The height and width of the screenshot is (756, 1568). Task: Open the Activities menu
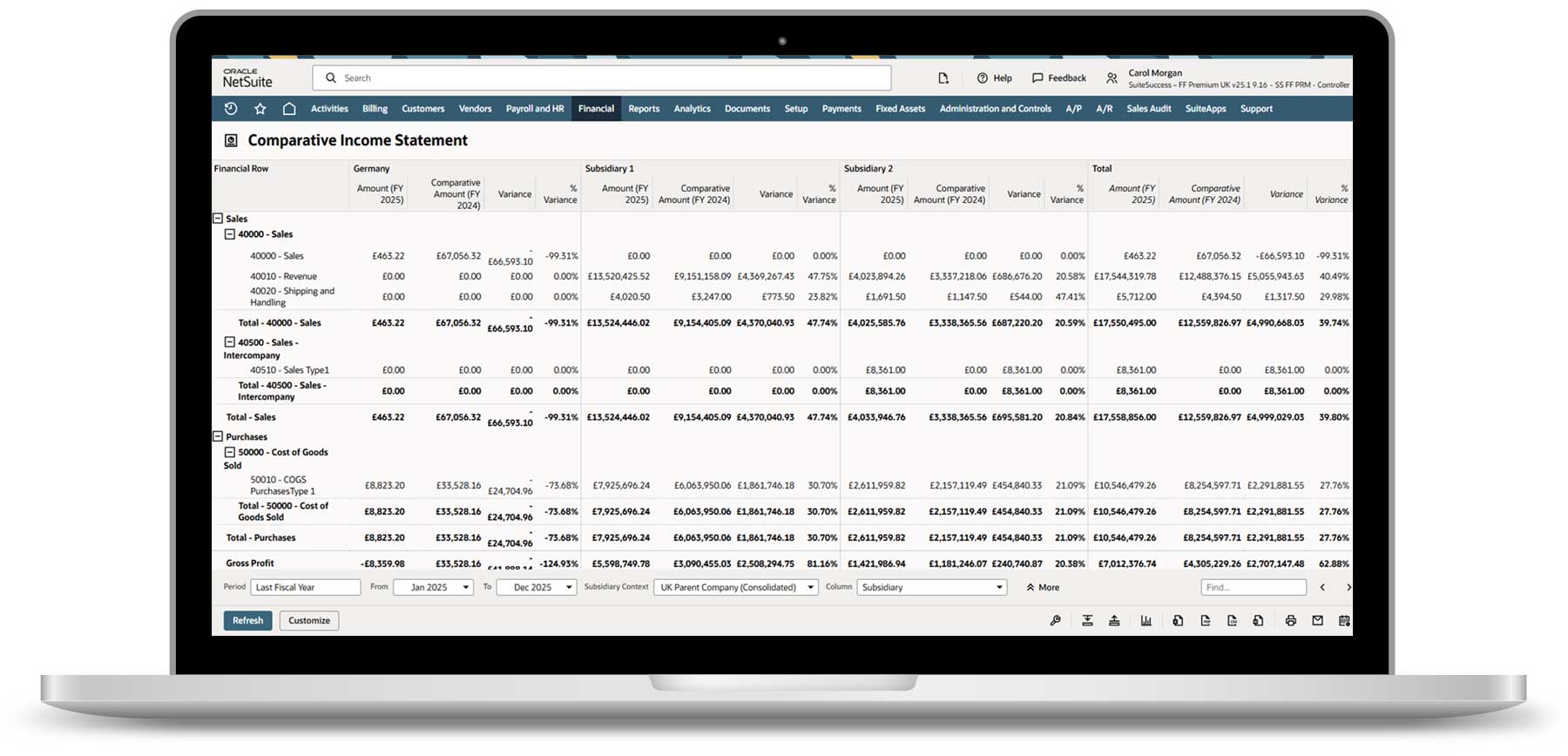pos(329,109)
